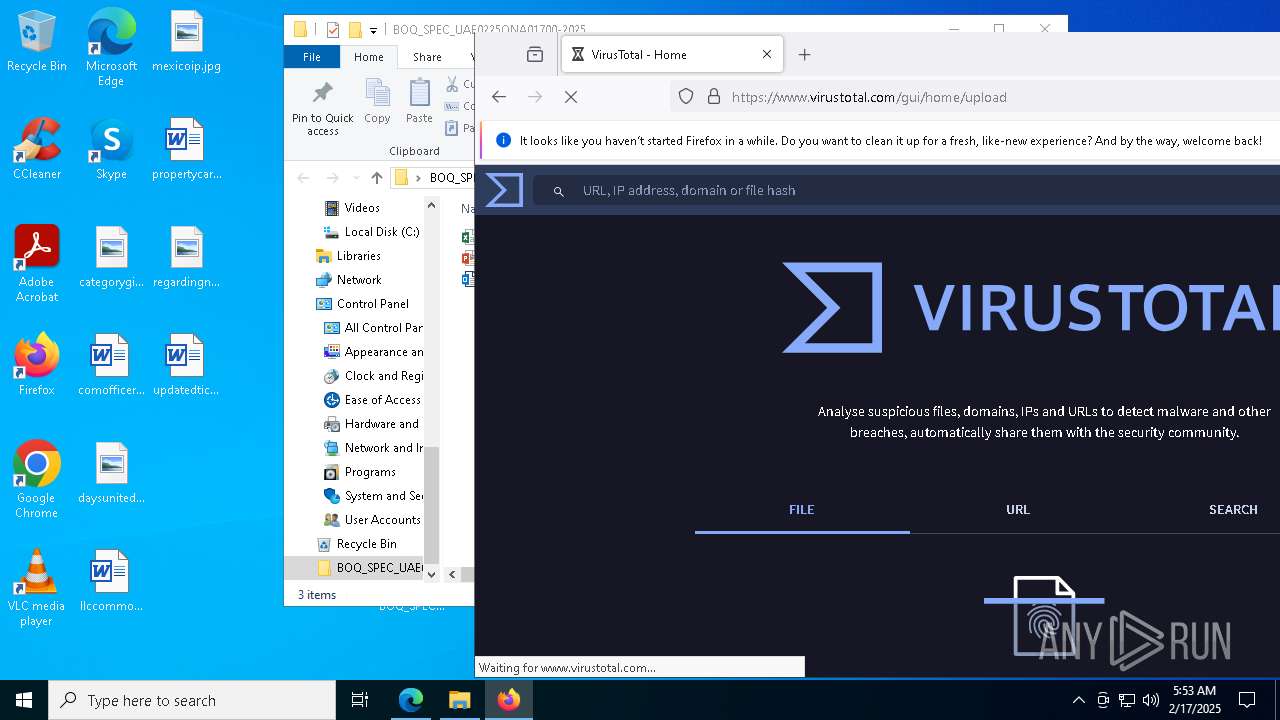Show hidden tray icons chevron

pyautogui.click(x=1078, y=700)
